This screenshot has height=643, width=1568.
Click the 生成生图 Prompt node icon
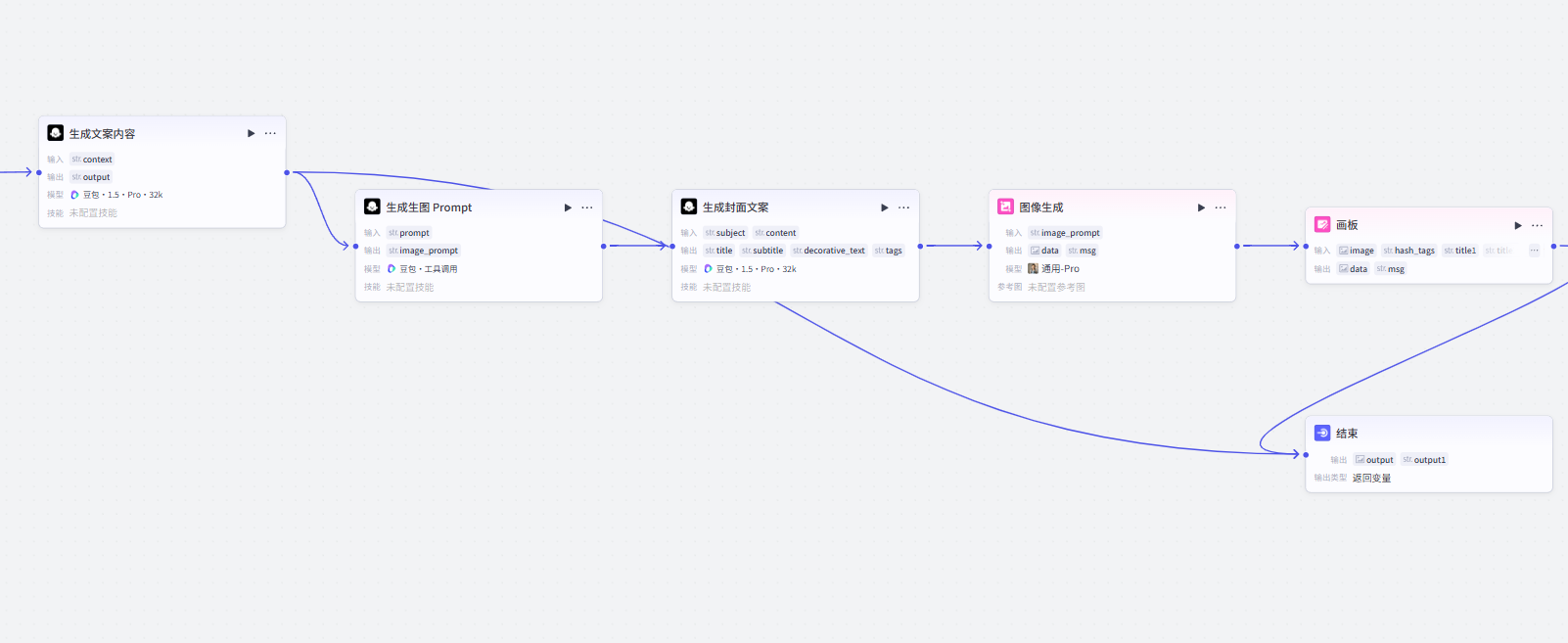click(x=372, y=207)
